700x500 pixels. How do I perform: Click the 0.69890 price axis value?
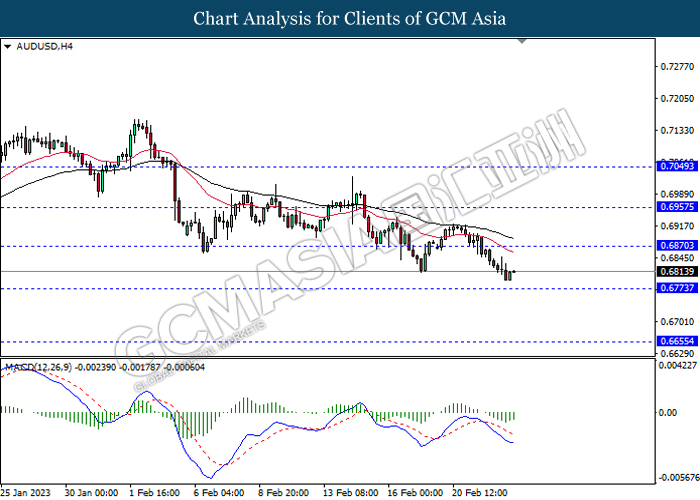point(677,194)
